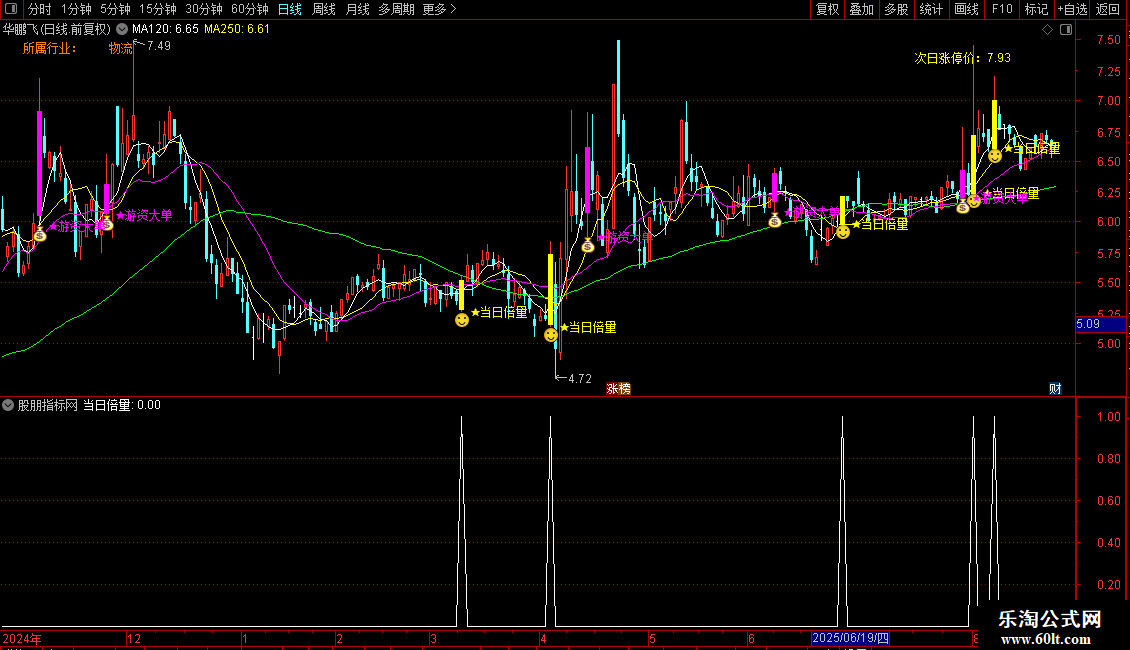Screen dimensions: 1130x650
Task: Activate the 画线 drawing tool
Action: tap(966, 9)
